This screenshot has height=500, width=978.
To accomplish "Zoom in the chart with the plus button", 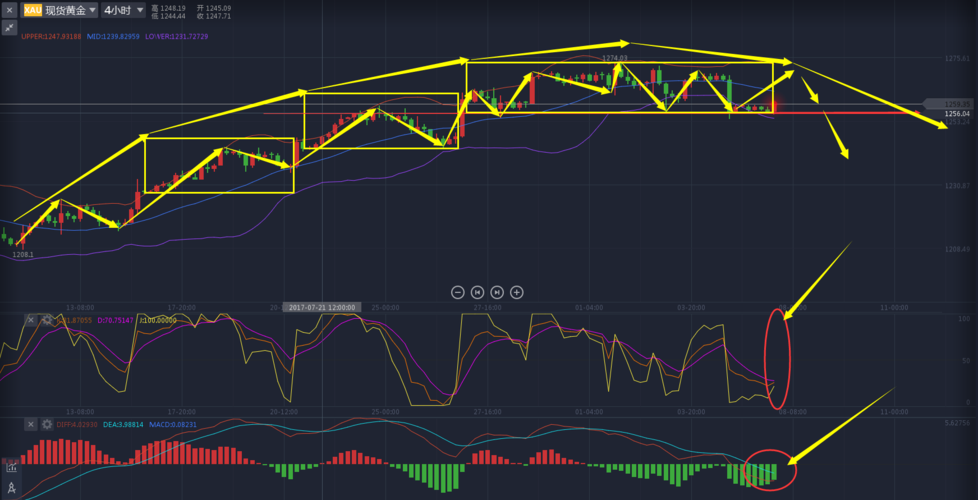I will click(517, 292).
